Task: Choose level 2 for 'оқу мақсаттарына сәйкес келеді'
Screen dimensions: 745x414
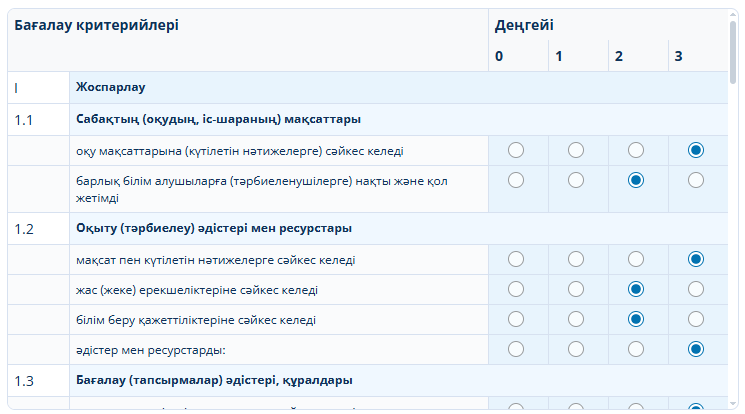Action: (x=636, y=150)
